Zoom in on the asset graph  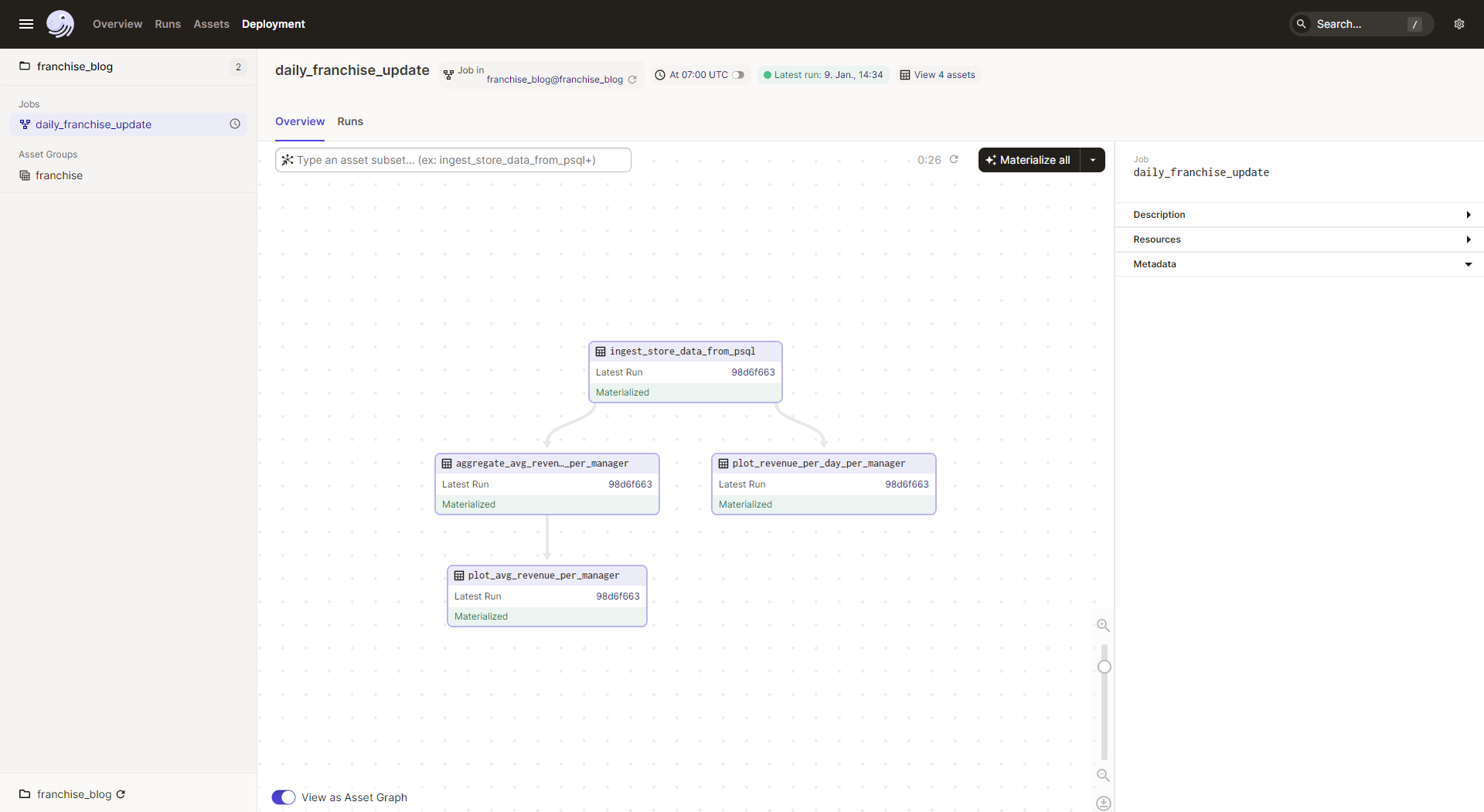tap(1104, 626)
